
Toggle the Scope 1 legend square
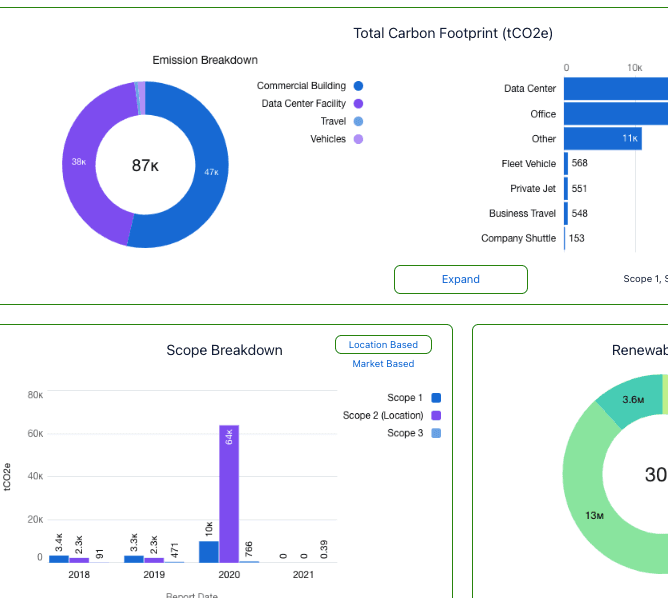pyautogui.click(x=436, y=398)
